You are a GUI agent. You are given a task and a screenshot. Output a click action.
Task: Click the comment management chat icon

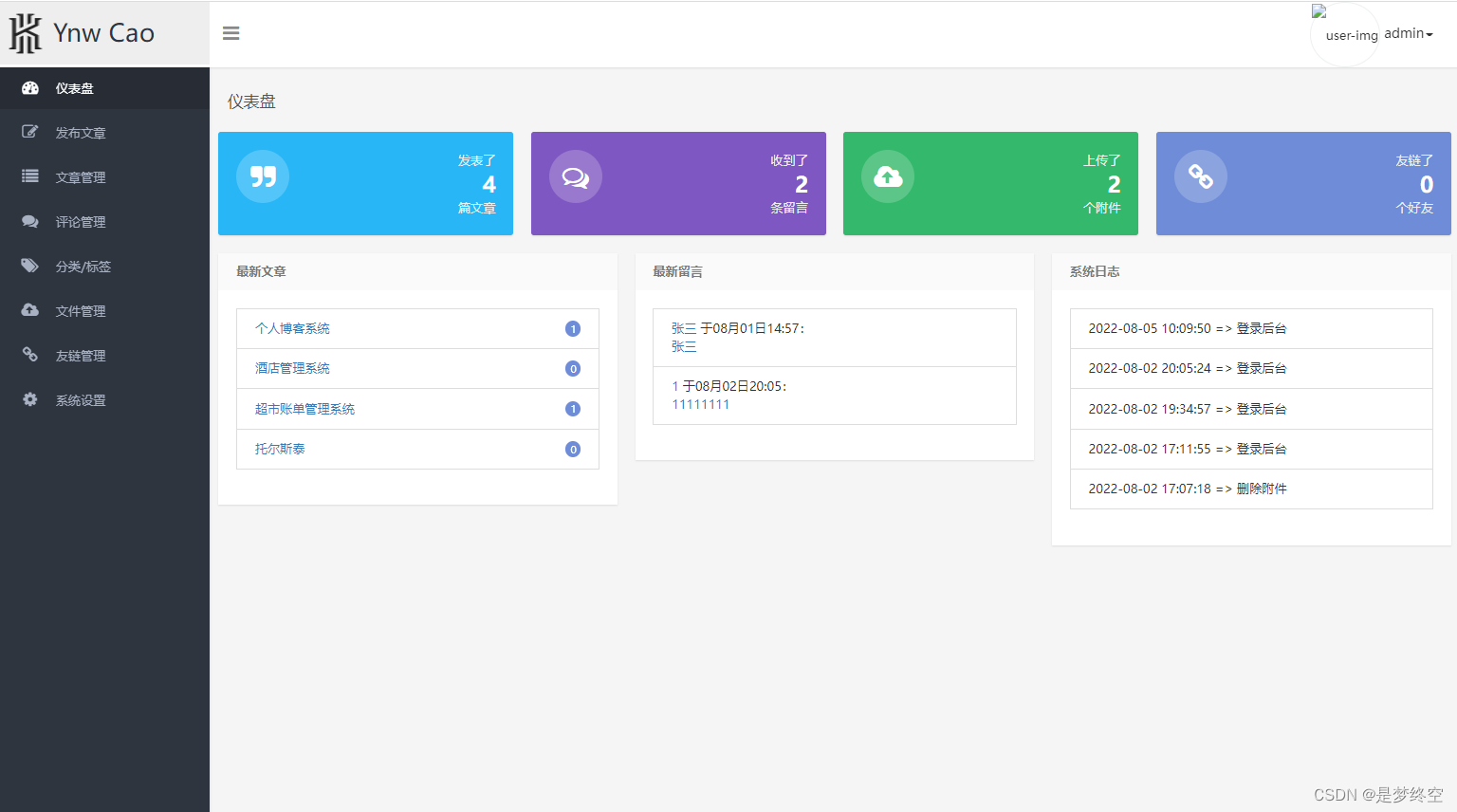click(x=30, y=221)
